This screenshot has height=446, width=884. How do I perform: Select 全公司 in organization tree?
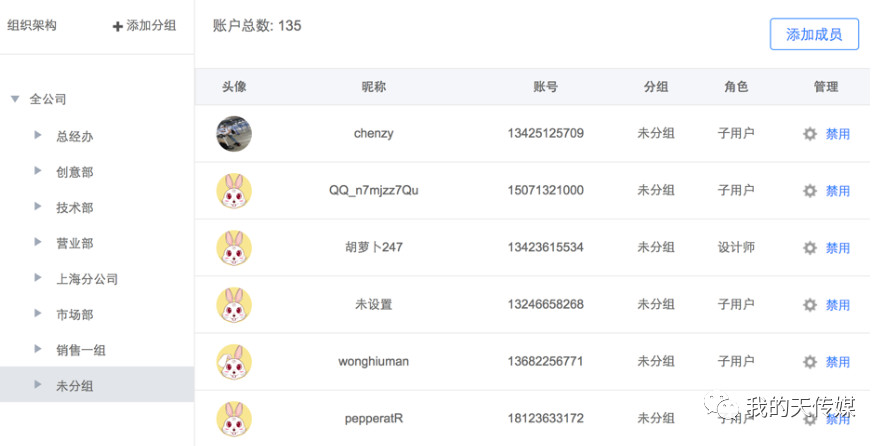[48, 99]
